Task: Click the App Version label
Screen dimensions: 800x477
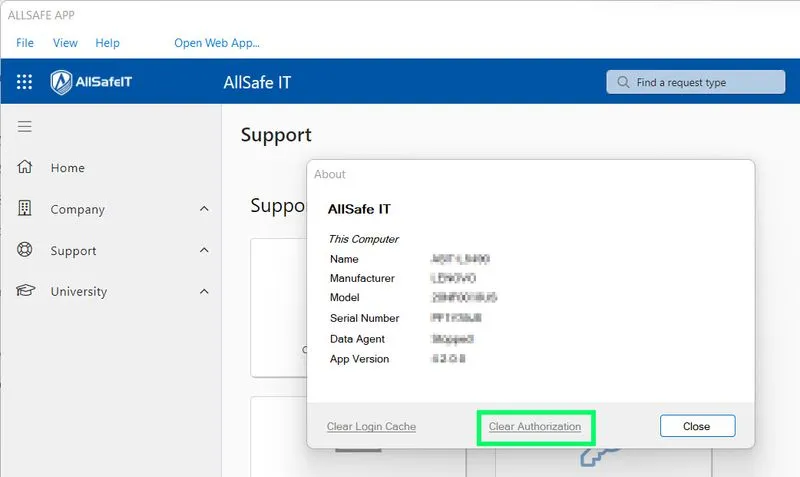Action: point(359,359)
